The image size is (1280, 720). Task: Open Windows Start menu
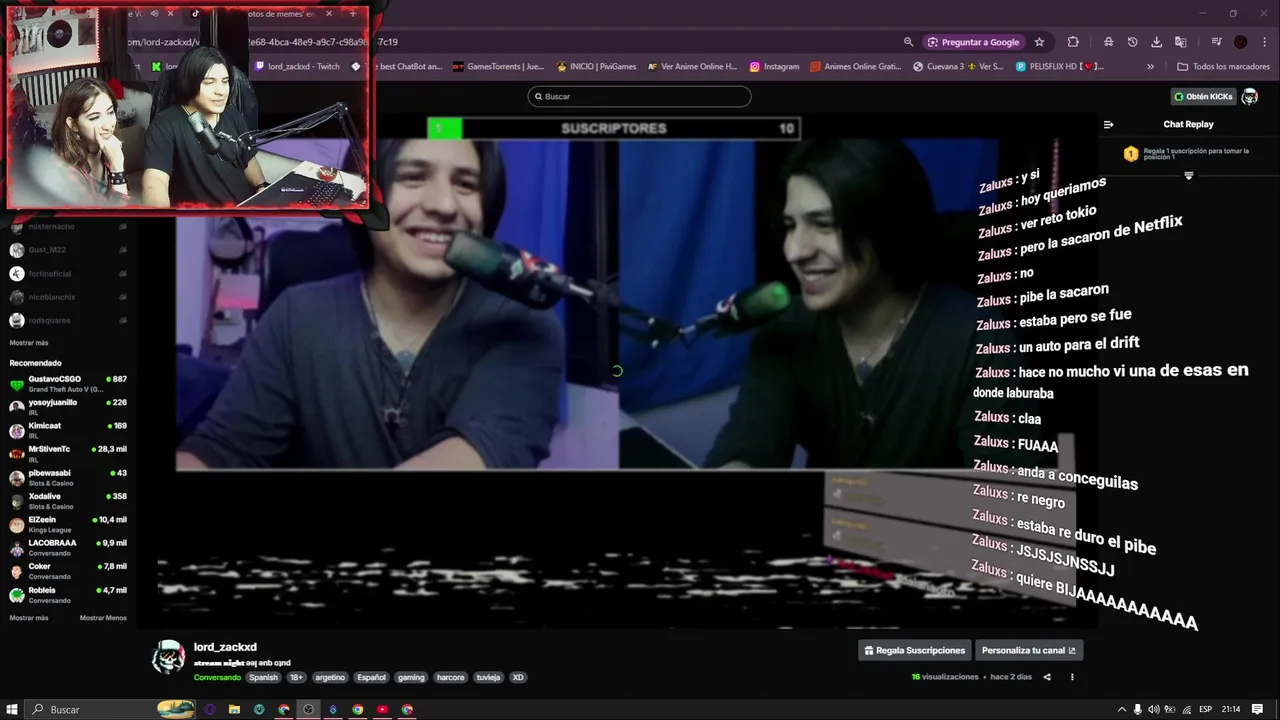pos(12,709)
